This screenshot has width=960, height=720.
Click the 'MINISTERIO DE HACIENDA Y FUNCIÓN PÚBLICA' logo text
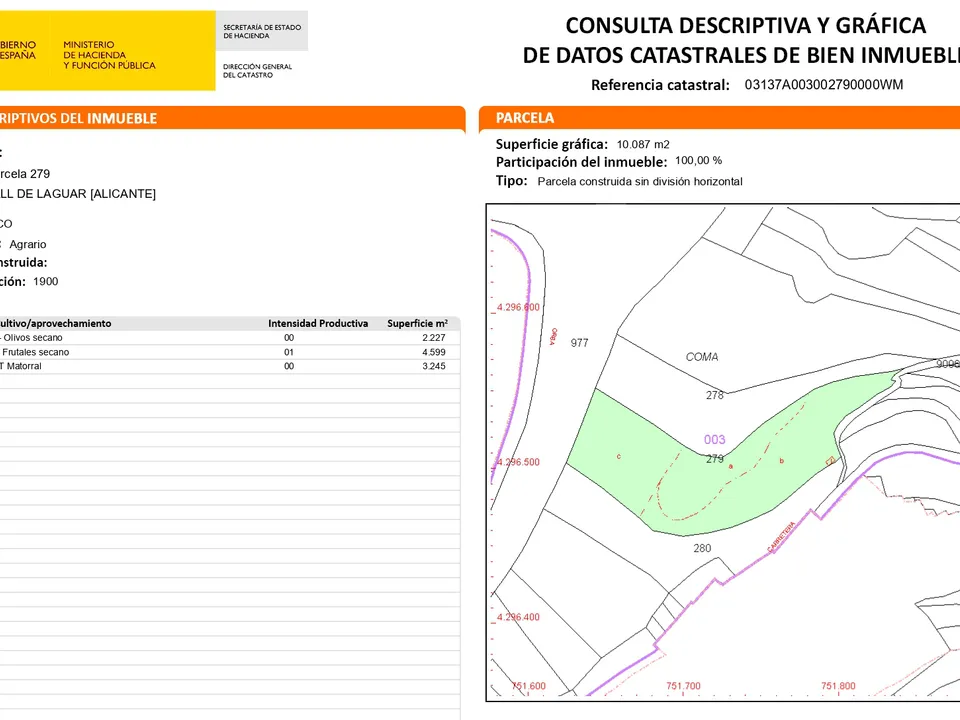tap(109, 55)
